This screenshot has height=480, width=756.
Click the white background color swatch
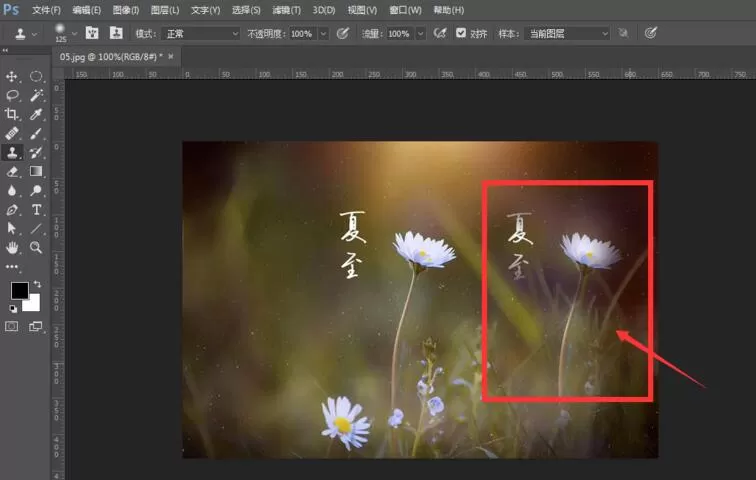pyautogui.click(x=34, y=305)
